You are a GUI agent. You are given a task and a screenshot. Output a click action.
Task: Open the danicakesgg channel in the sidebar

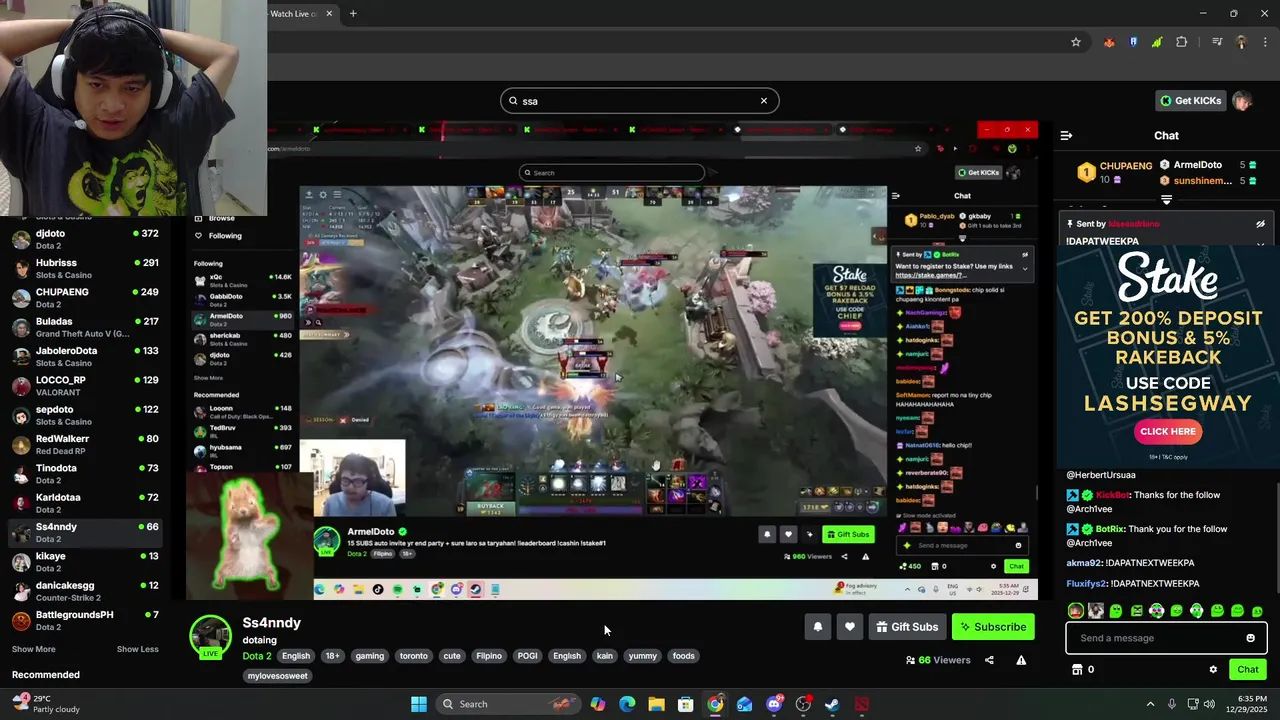(x=84, y=591)
